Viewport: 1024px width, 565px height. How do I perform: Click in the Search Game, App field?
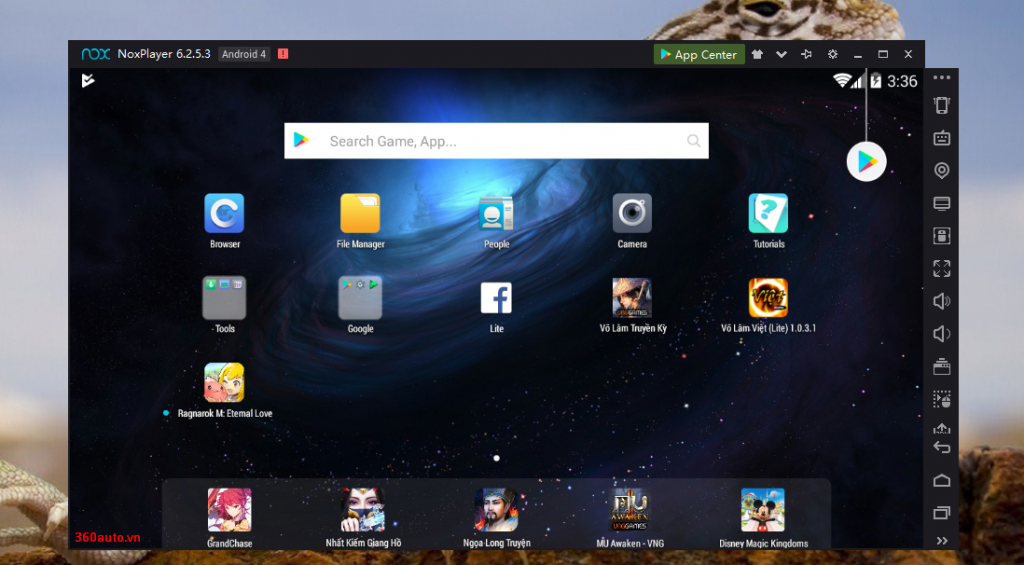[x=496, y=140]
